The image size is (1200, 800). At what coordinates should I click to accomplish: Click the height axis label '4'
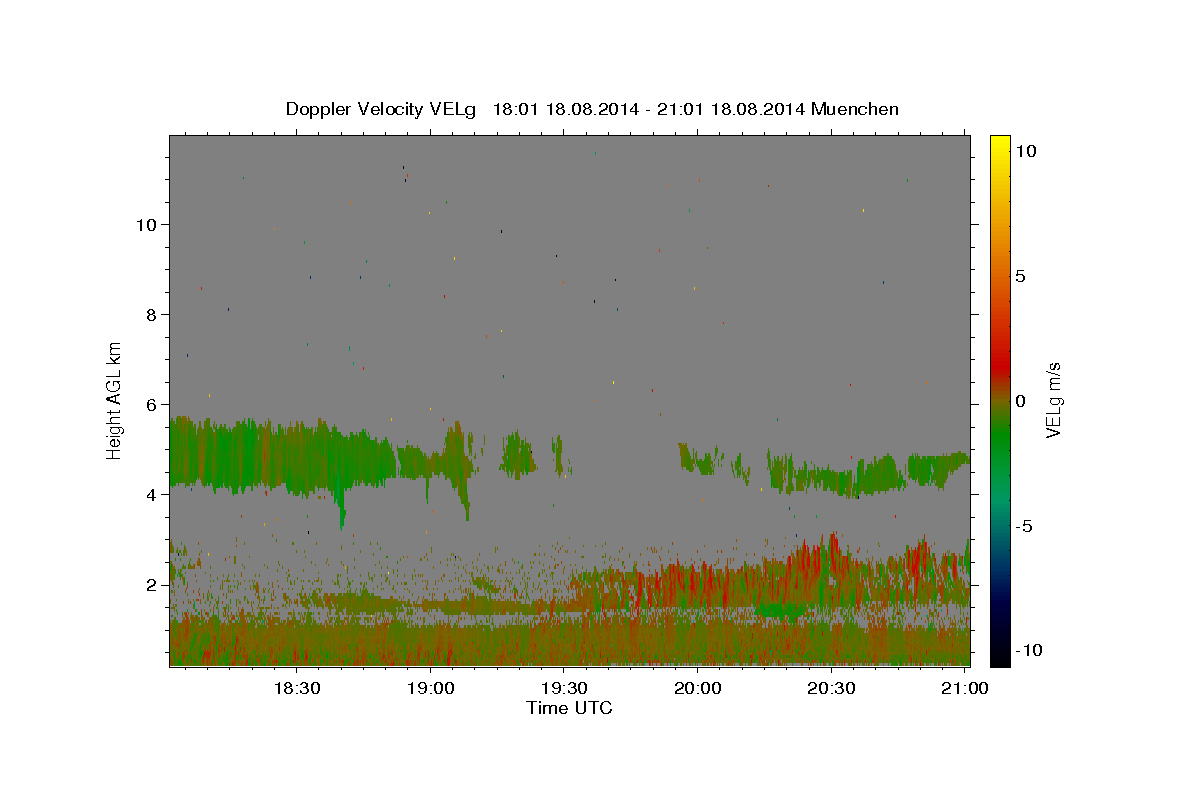coord(152,495)
